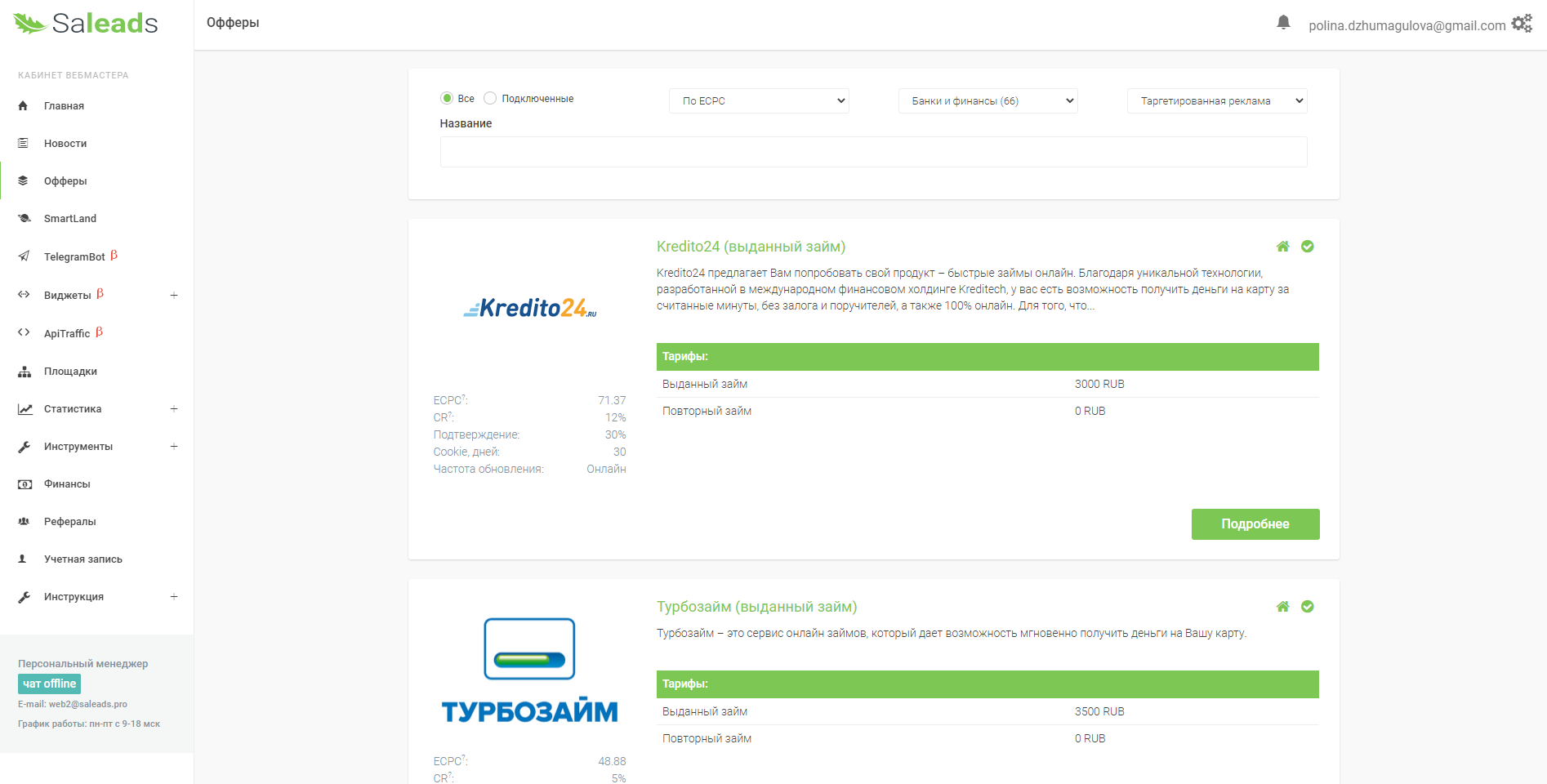Click Kredito24 offer green checkmark icon
The width and height of the screenshot is (1547, 784).
click(x=1308, y=247)
